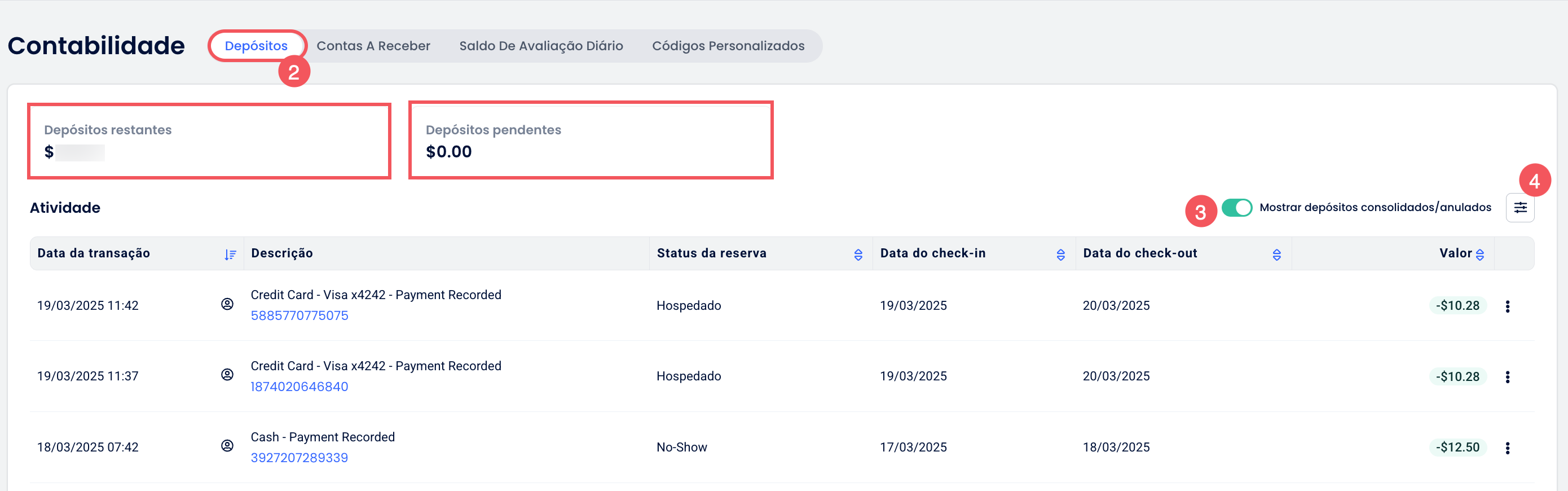Open the Saldo De Avaliação Diário tab
Screen dimensions: 1568x491
[540, 46]
